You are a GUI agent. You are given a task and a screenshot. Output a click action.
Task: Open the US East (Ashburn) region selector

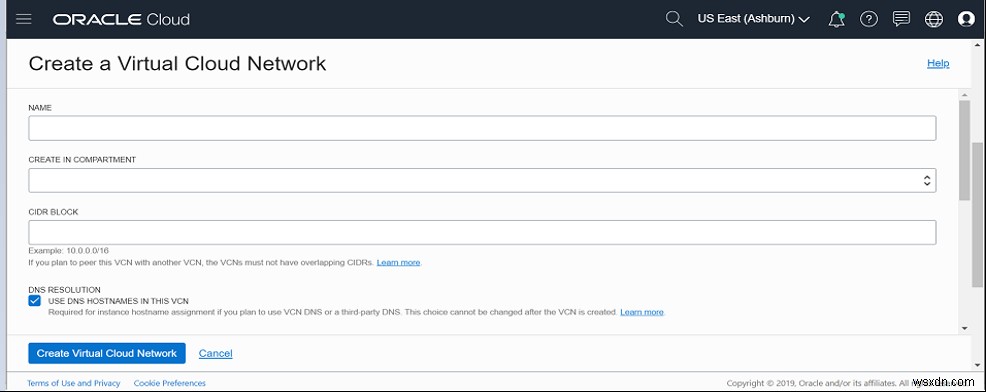[x=753, y=19]
